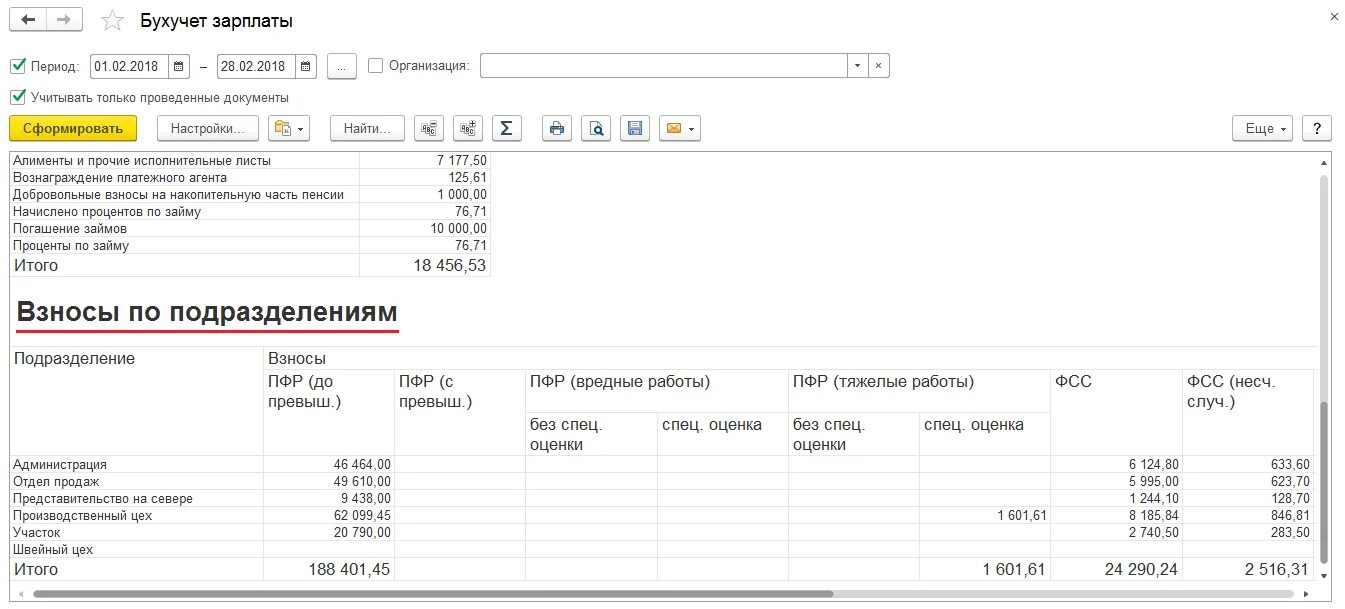
Task: Click the ПФР (тяжелые работы) column header
Action: (x=884, y=381)
